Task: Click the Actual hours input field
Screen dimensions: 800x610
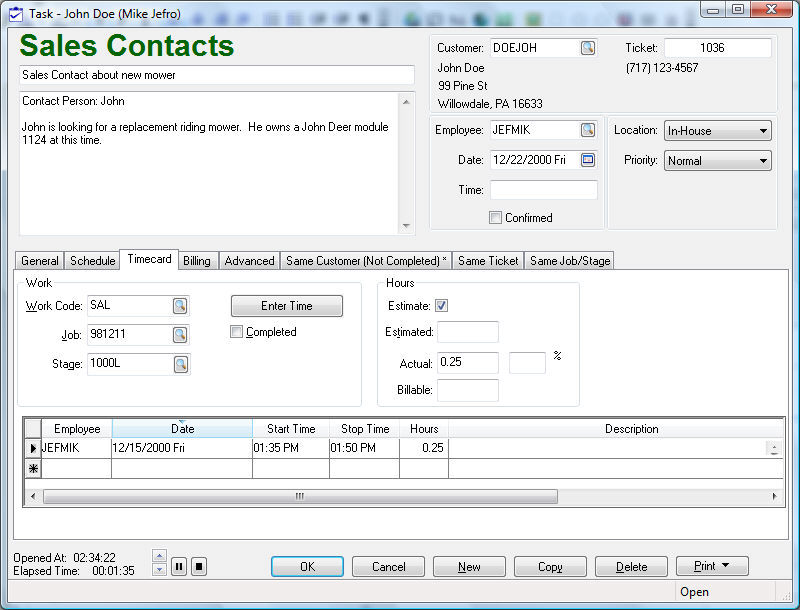Action: click(x=467, y=363)
